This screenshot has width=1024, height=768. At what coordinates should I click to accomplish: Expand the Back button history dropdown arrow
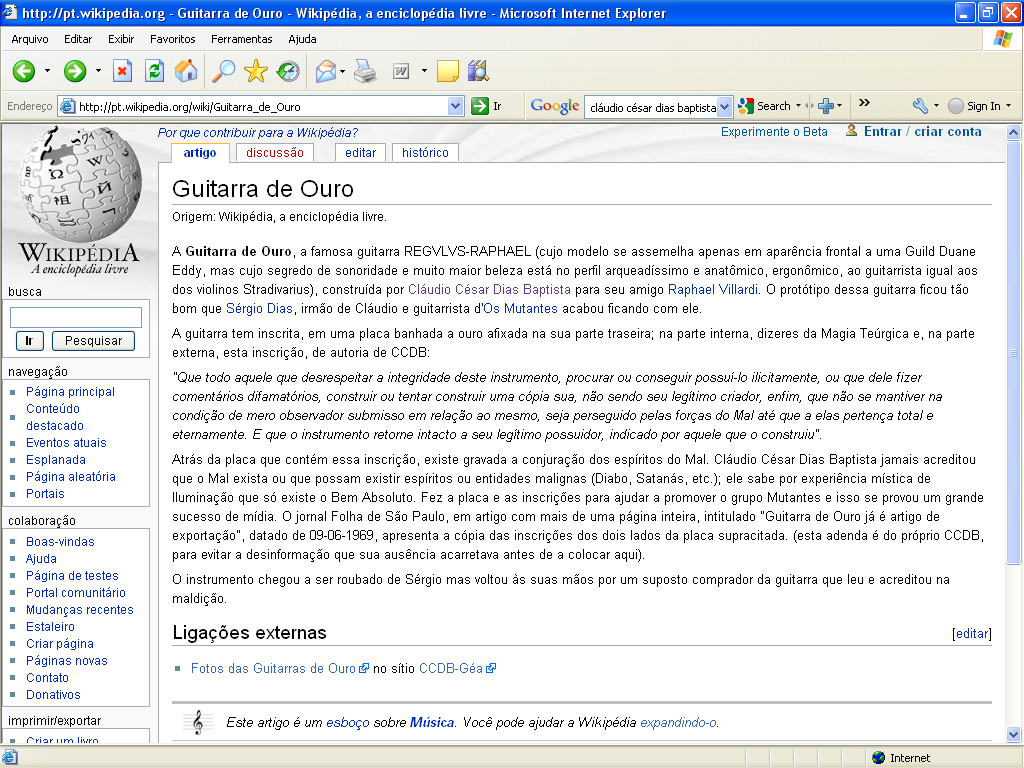coord(47,71)
